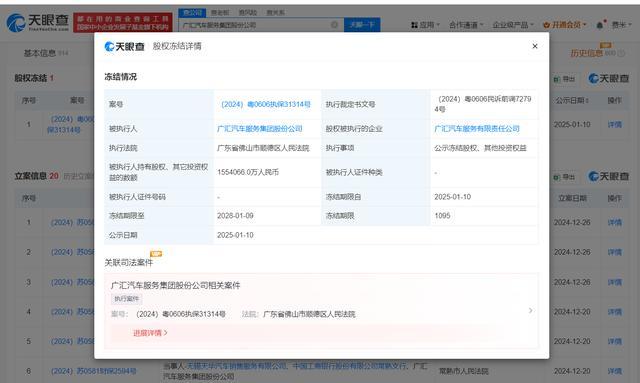Open the notification bell in the header
The height and width of the screenshot is (383, 640).
[x=600, y=25]
